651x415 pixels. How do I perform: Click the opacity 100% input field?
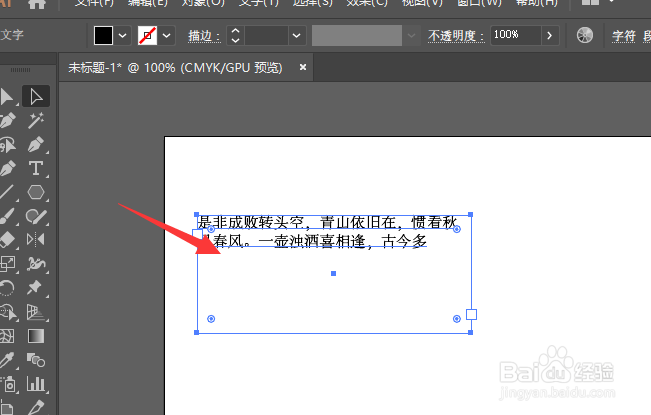pyautogui.click(x=516, y=35)
